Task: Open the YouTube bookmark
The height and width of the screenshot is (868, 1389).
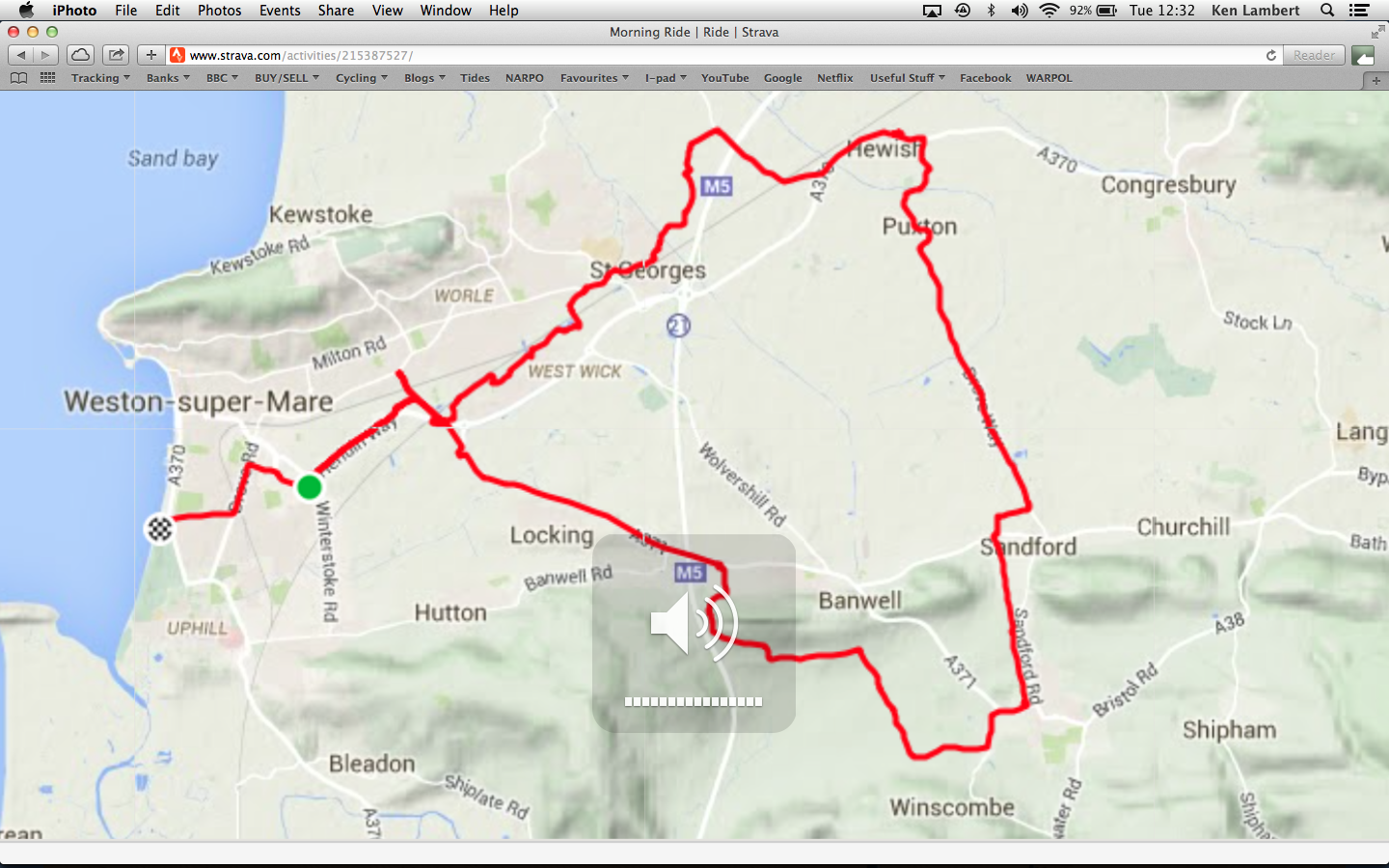Action: pyautogui.click(x=725, y=78)
